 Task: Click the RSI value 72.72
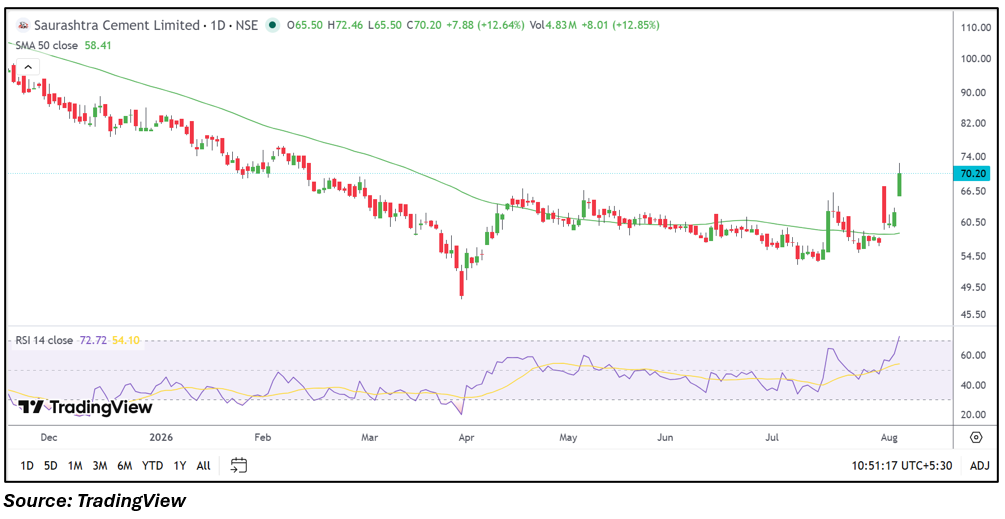click(x=92, y=341)
